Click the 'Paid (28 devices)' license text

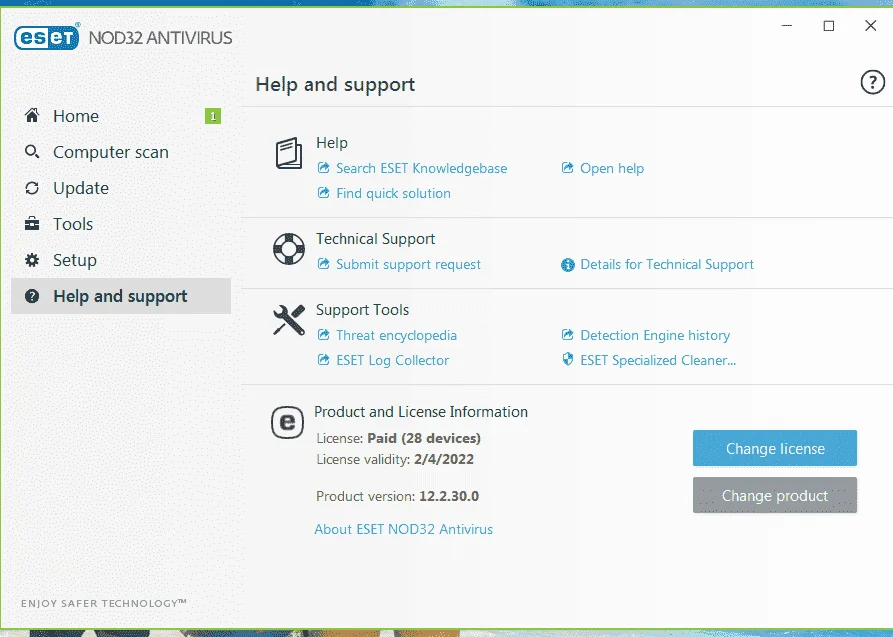(424, 438)
